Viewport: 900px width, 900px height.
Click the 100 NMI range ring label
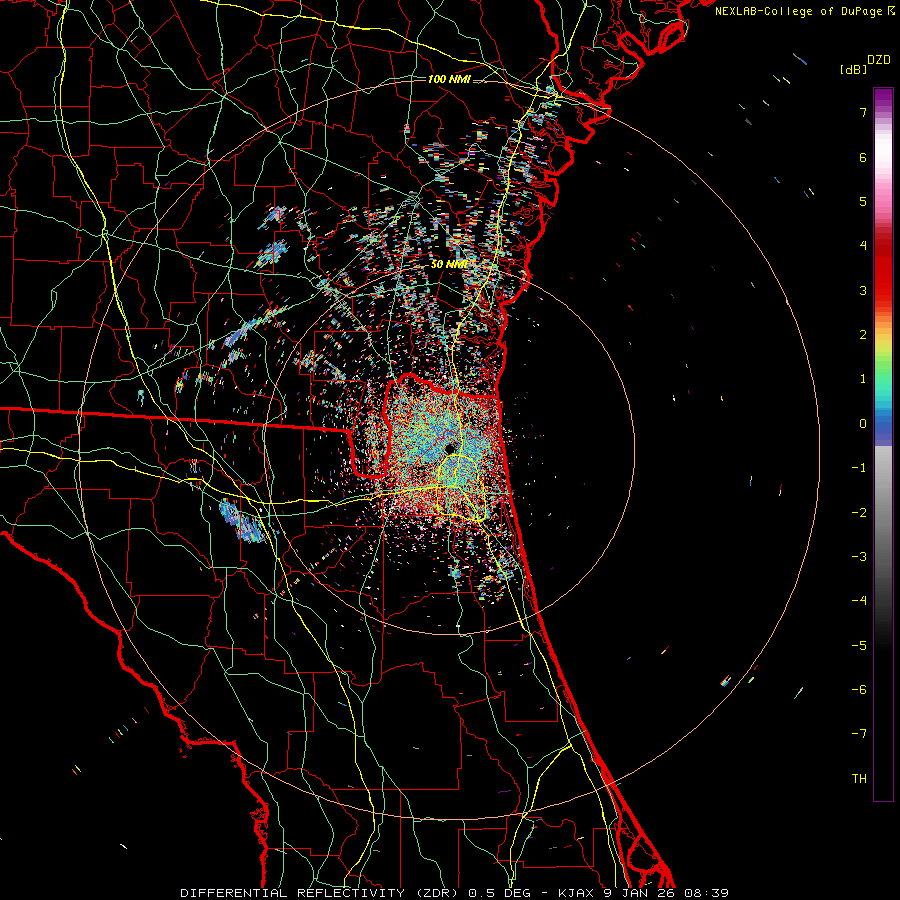point(449,79)
